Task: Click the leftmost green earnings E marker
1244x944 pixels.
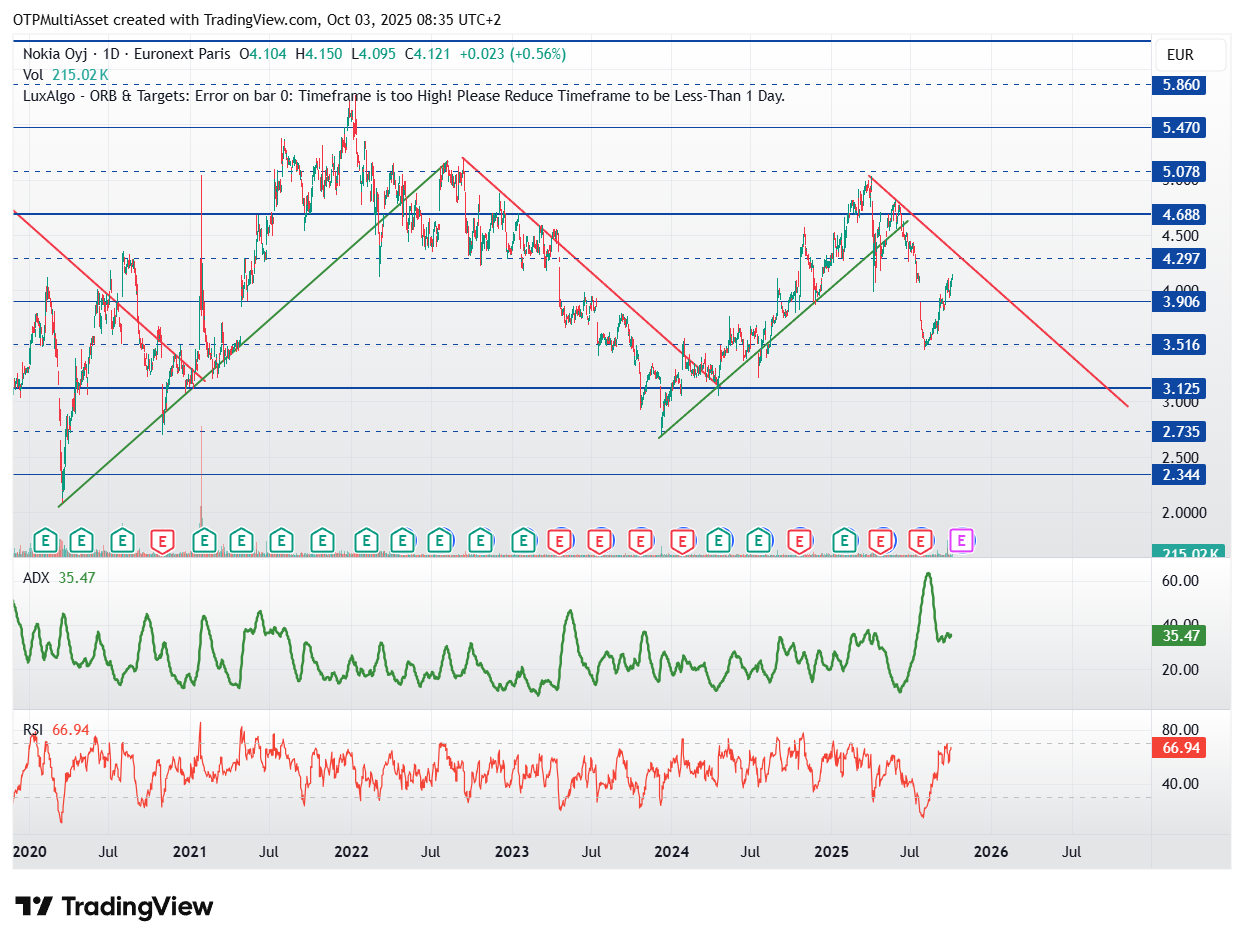Action: pos(45,541)
